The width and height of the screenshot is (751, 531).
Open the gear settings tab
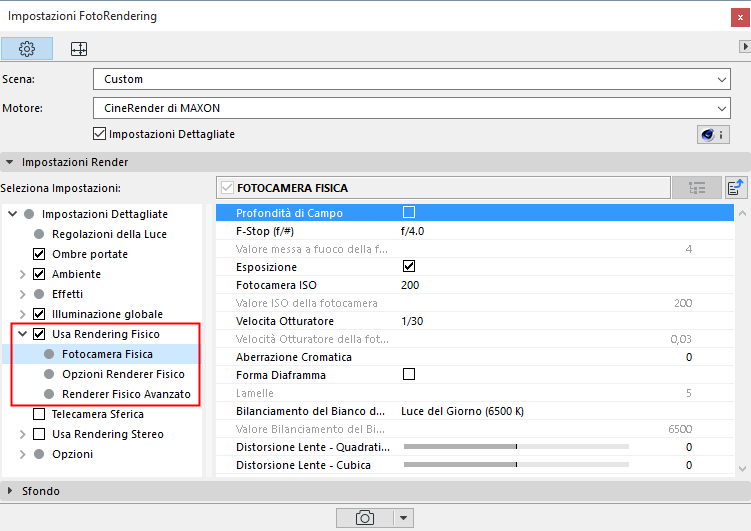(x=27, y=48)
